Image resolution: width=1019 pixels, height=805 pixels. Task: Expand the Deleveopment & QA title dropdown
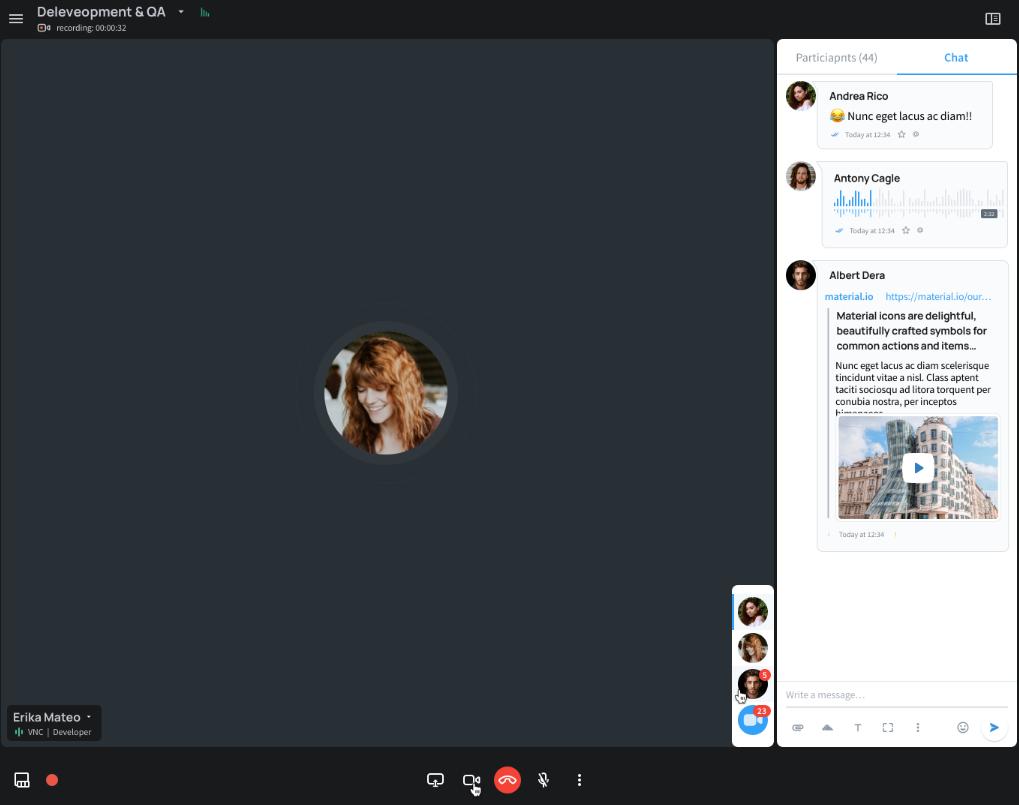181,12
